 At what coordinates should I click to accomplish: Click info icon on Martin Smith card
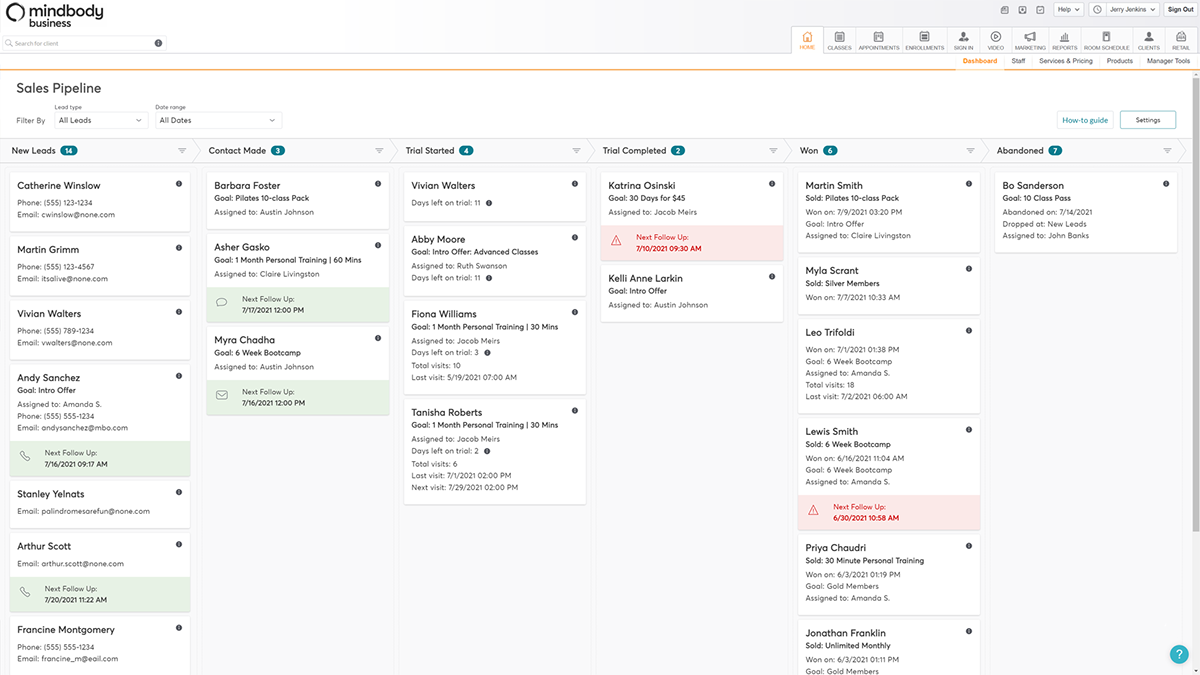[x=968, y=184]
